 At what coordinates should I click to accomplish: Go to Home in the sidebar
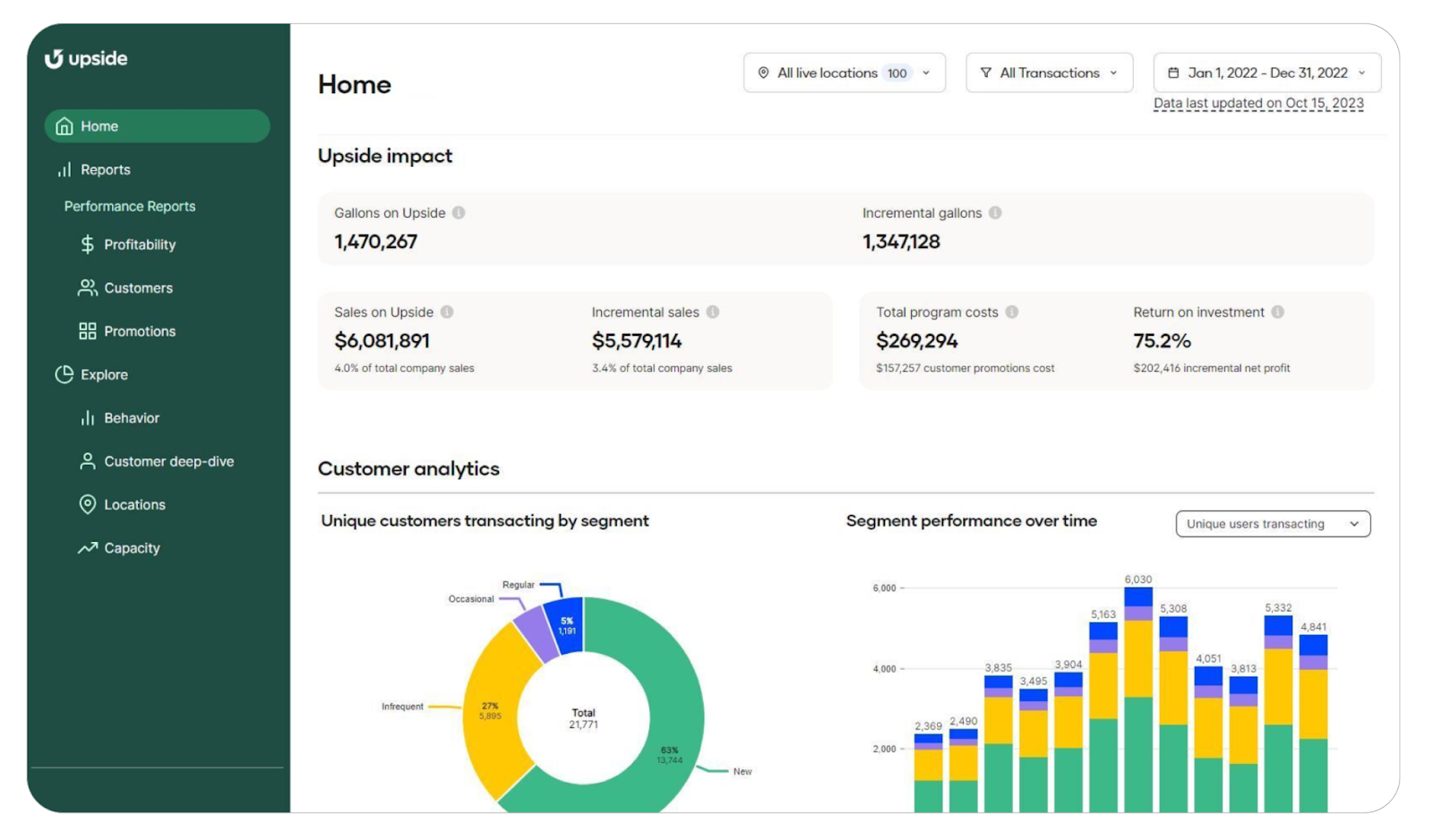tap(158, 126)
